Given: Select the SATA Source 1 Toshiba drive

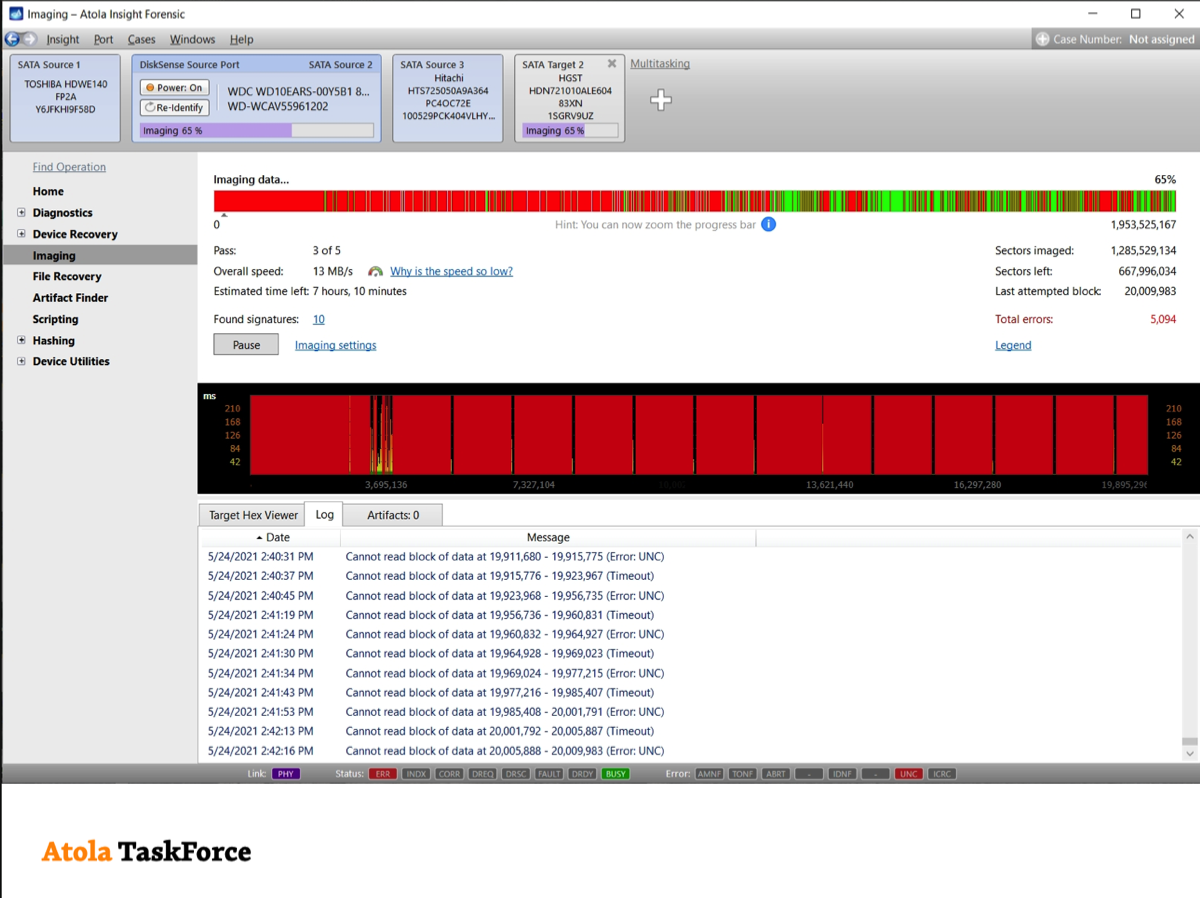Looking at the screenshot, I should (x=66, y=98).
